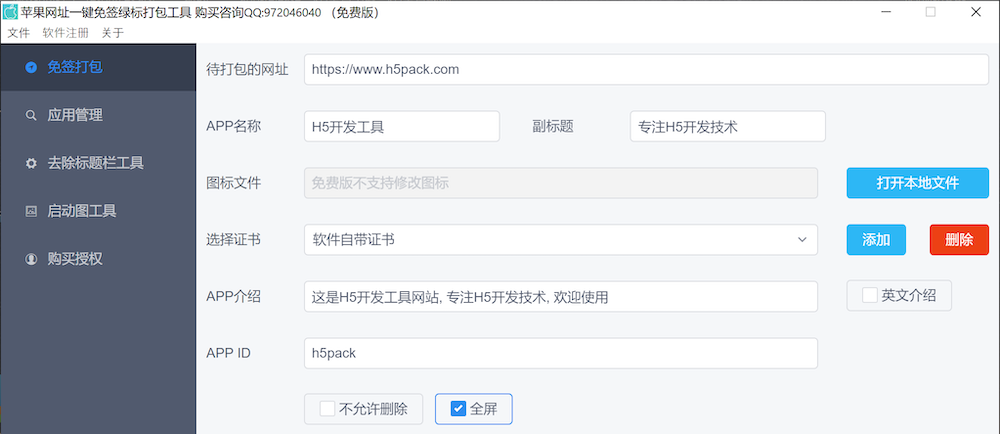The width and height of the screenshot is (1000, 434).
Task: Enable the 英文介绍 checkbox
Action: pyautogui.click(x=870, y=295)
